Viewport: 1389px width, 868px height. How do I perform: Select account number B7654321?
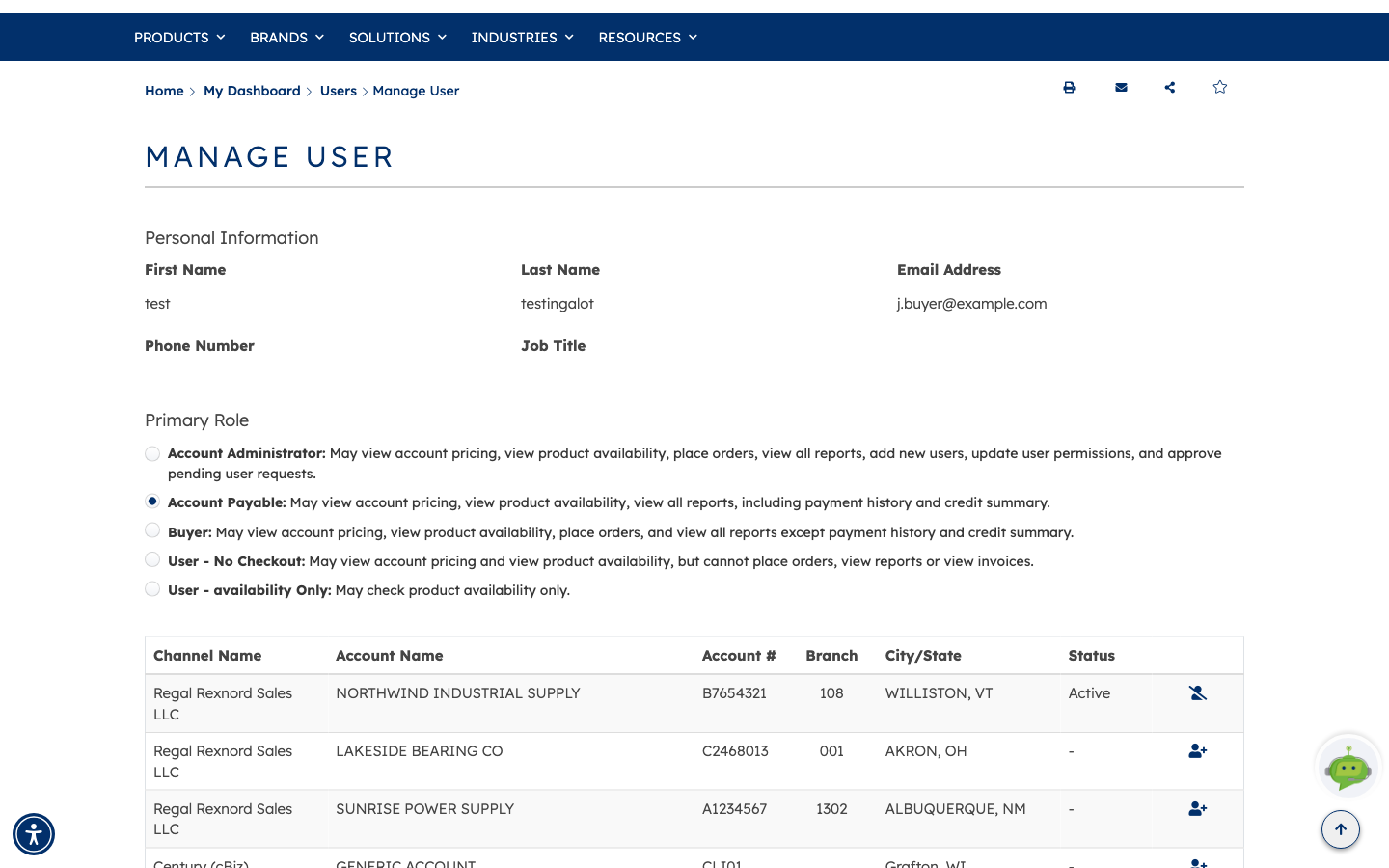734,693
